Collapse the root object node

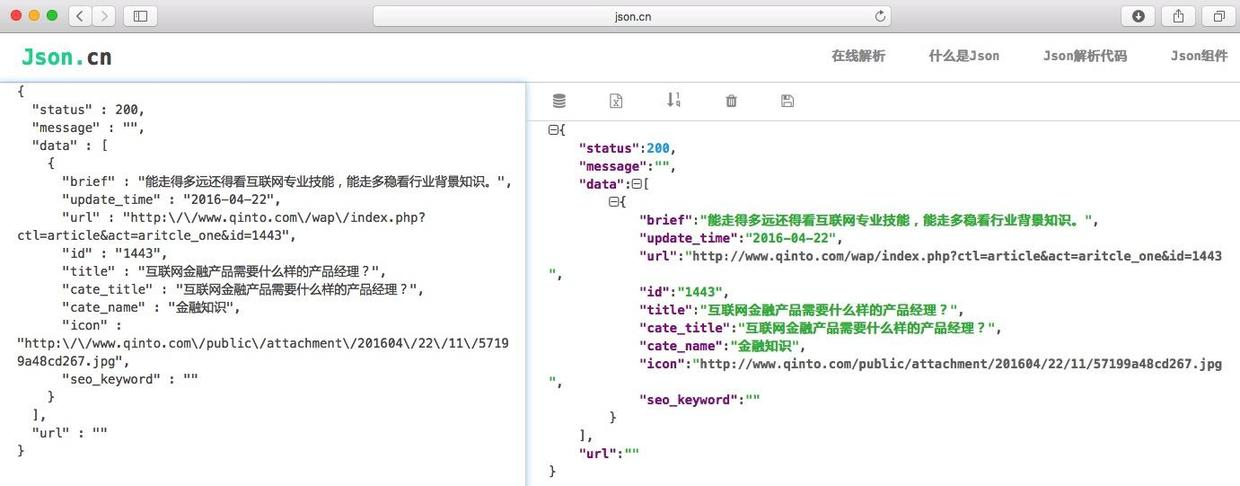coord(553,130)
